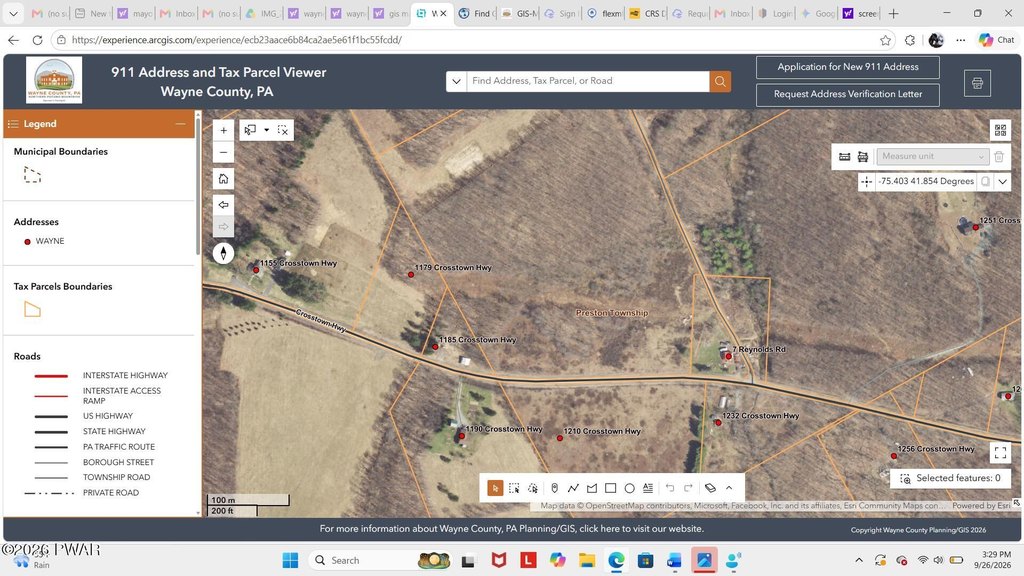The width and height of the screenshot is (1024, 576).
Task: Pick the eraser tool in draw toolbar
Action: click(x=710, y=488)
